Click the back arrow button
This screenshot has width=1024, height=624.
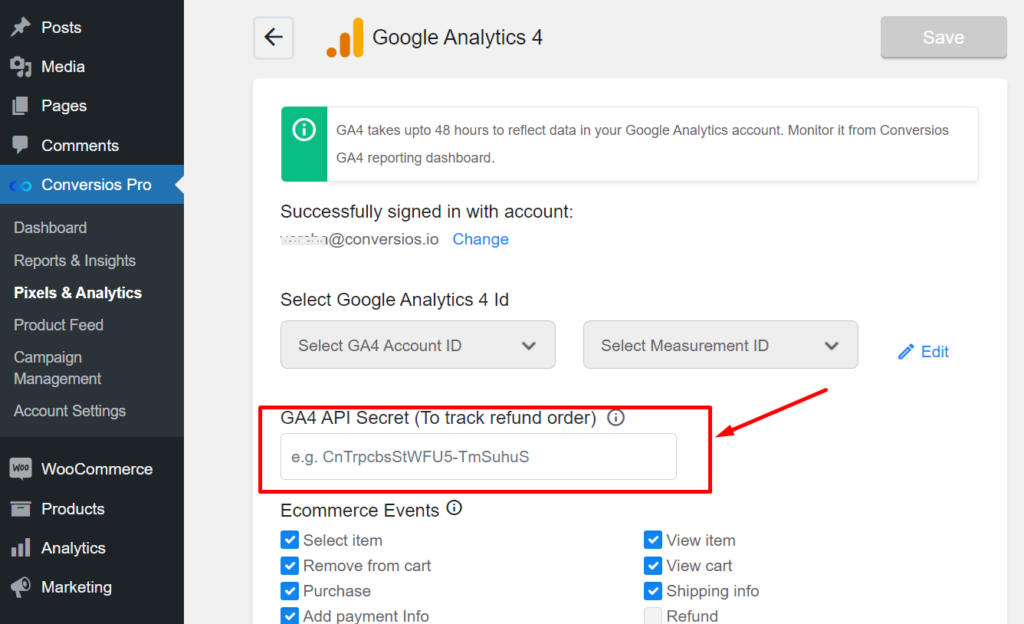[x=274, y=37]
